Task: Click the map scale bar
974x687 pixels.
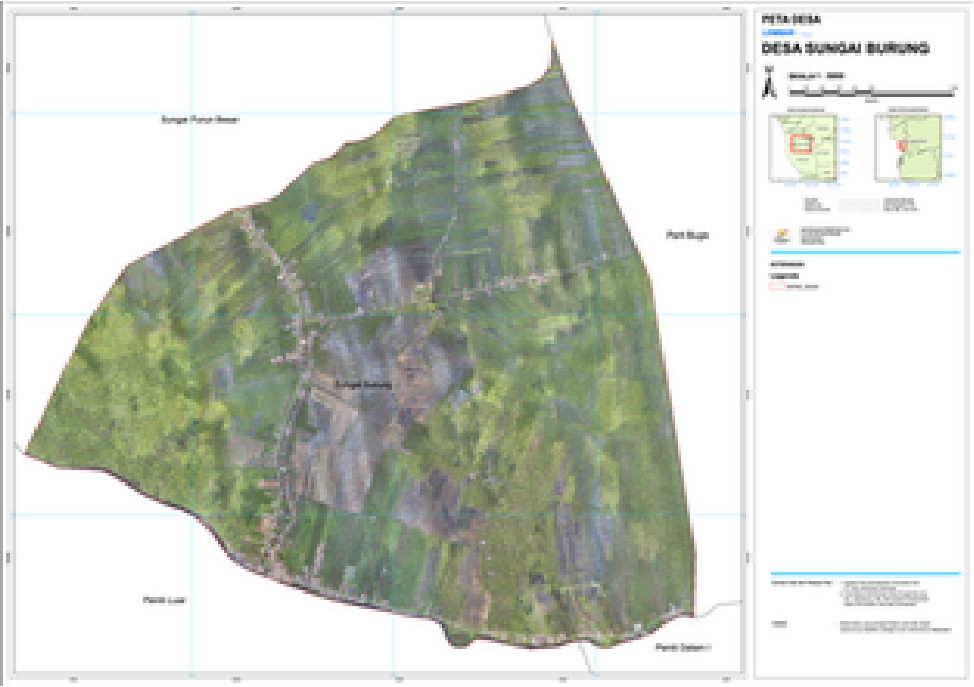Action: (x=870, y=92)
